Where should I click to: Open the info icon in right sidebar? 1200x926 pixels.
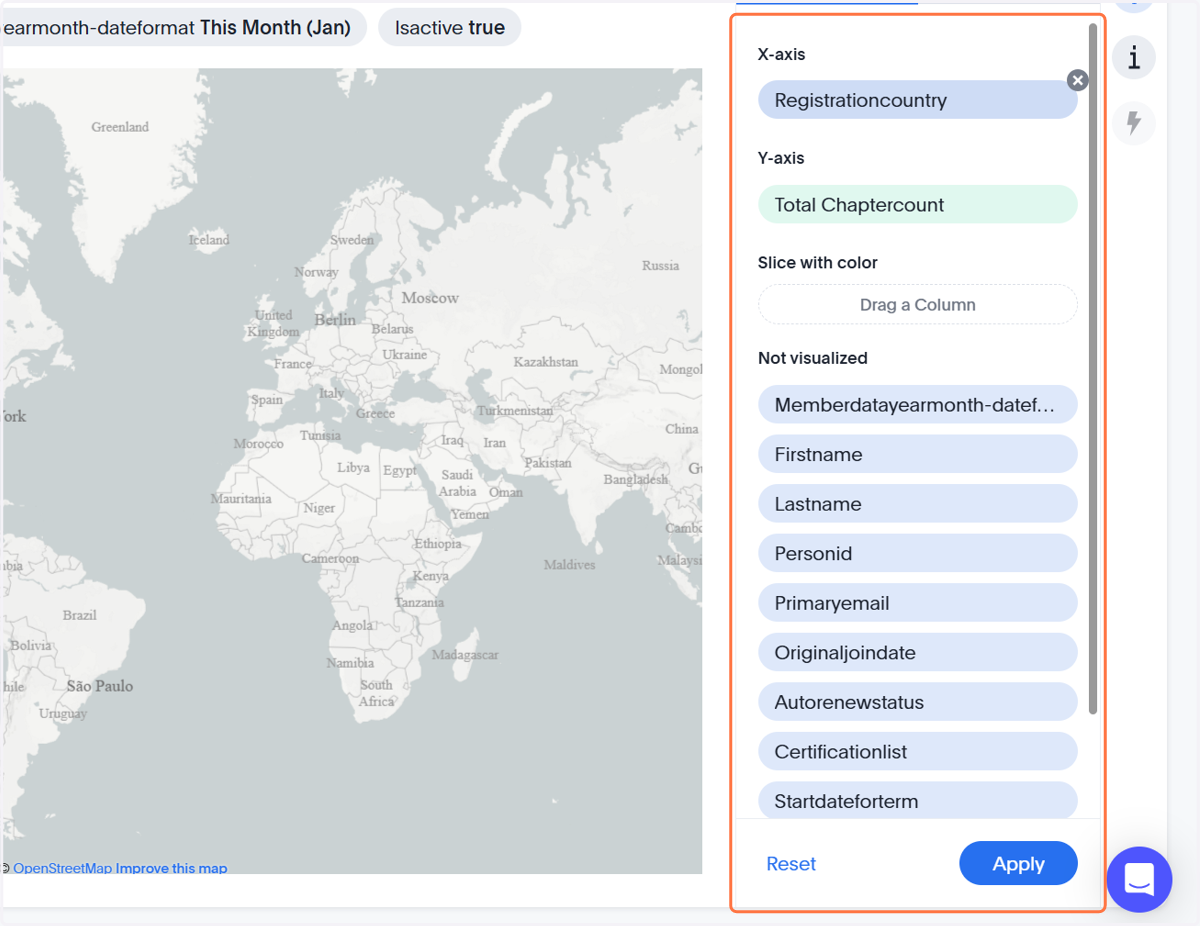click(x=1134, y=57)
